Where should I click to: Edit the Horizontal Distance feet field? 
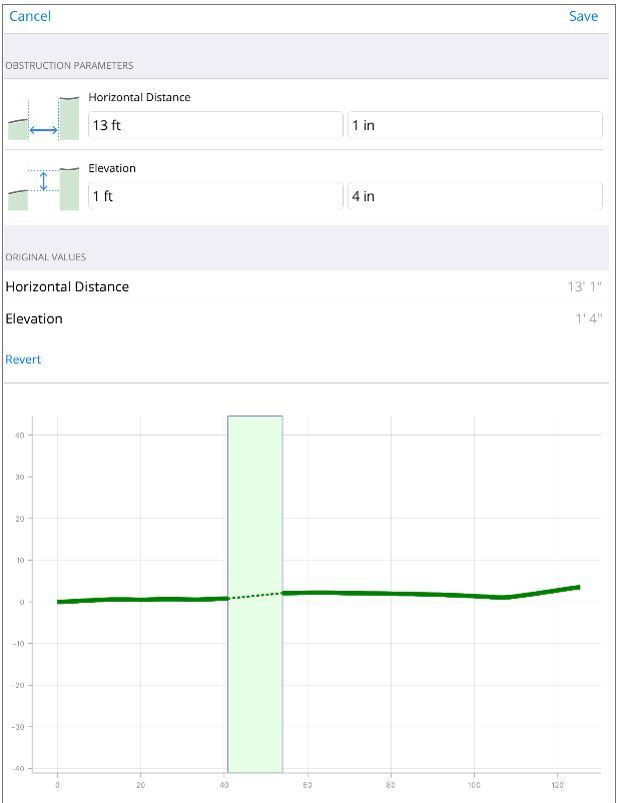click(215, 126)
